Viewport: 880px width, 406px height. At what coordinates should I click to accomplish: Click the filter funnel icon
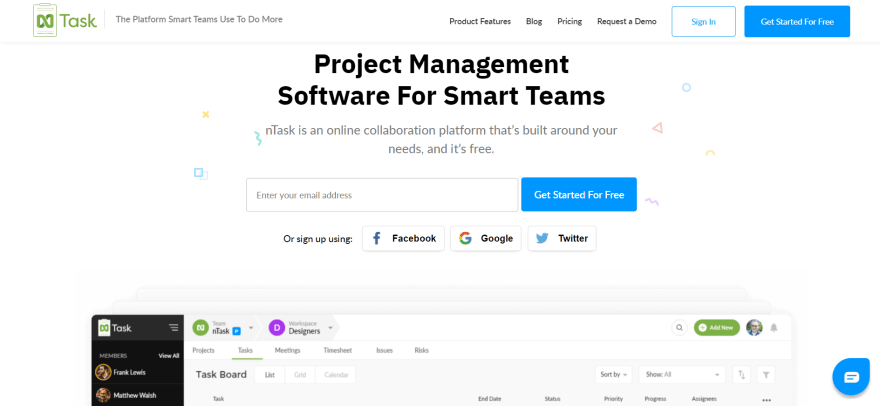[x=766, y=375]
